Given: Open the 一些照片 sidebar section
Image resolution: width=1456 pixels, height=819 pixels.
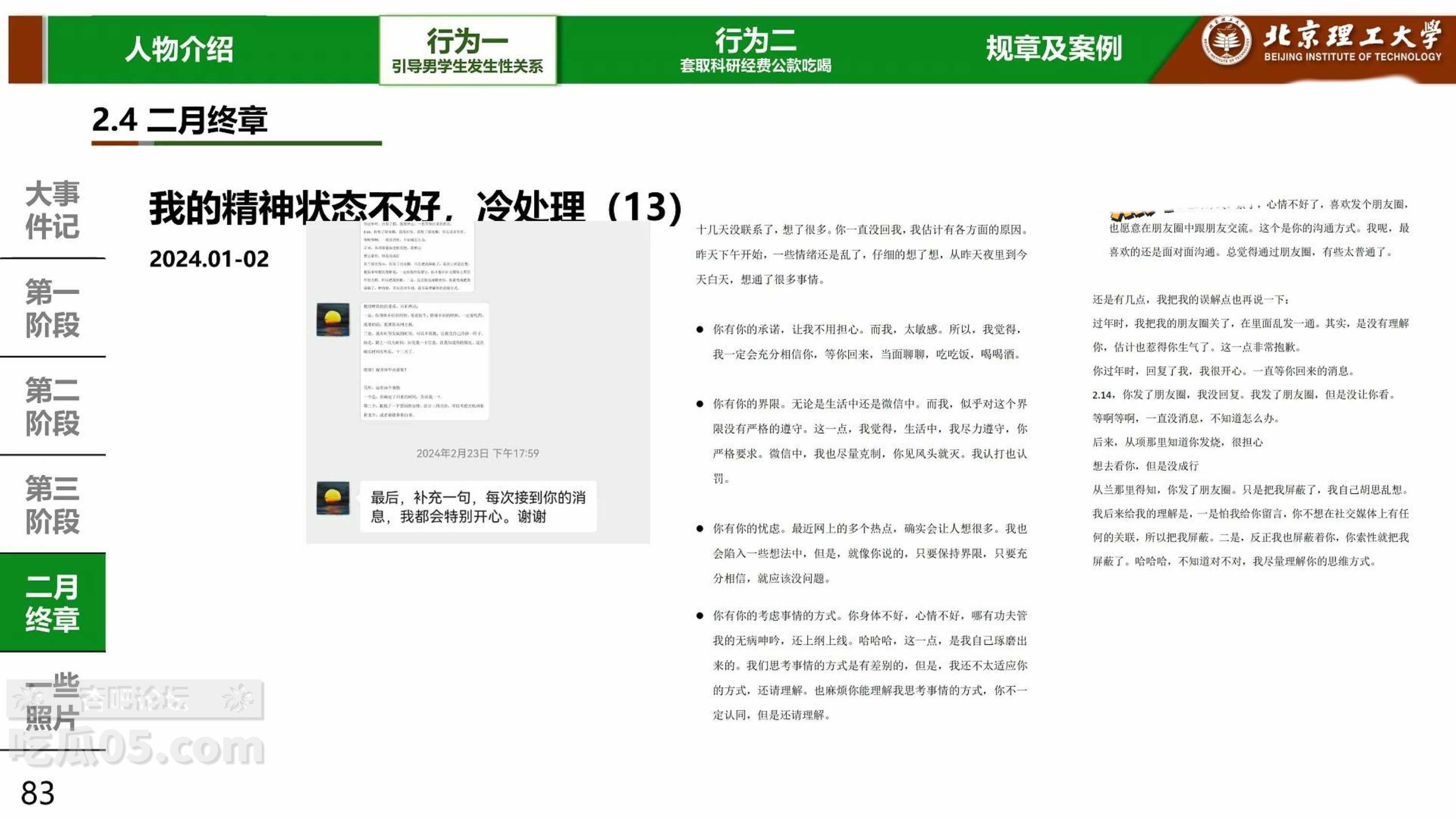Looking at the screenshot, I should [52, 701].
